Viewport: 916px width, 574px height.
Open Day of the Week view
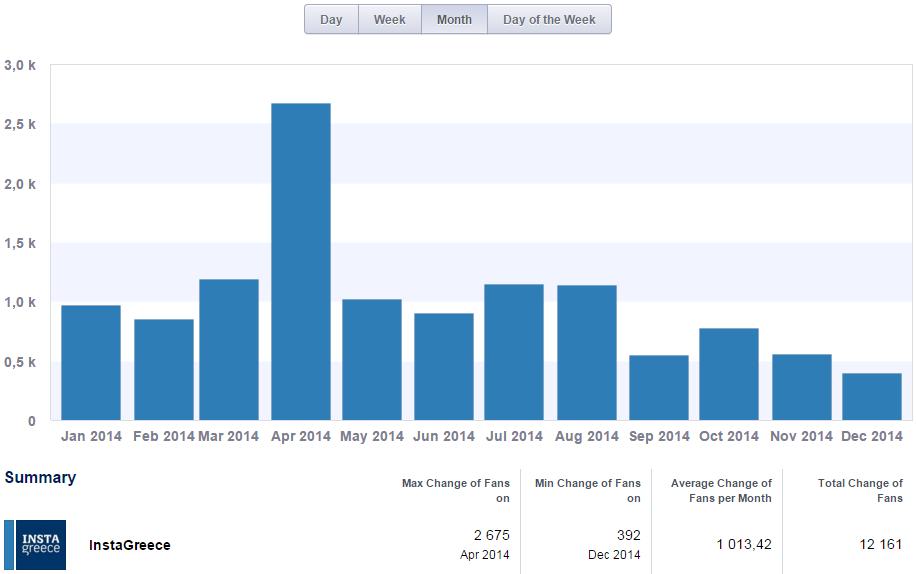[549, 19]
